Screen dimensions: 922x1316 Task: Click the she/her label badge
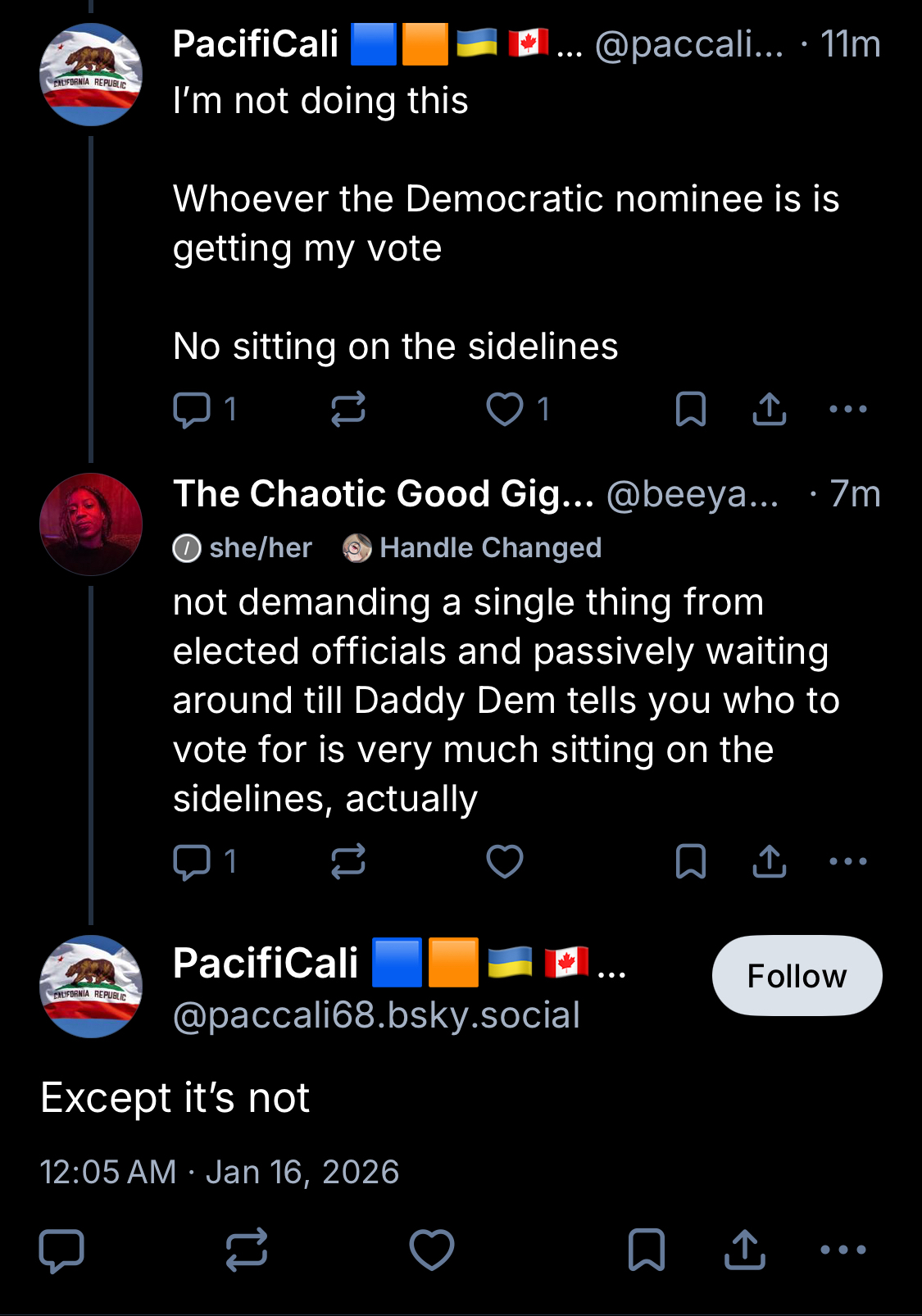click(x=243, y=547)
